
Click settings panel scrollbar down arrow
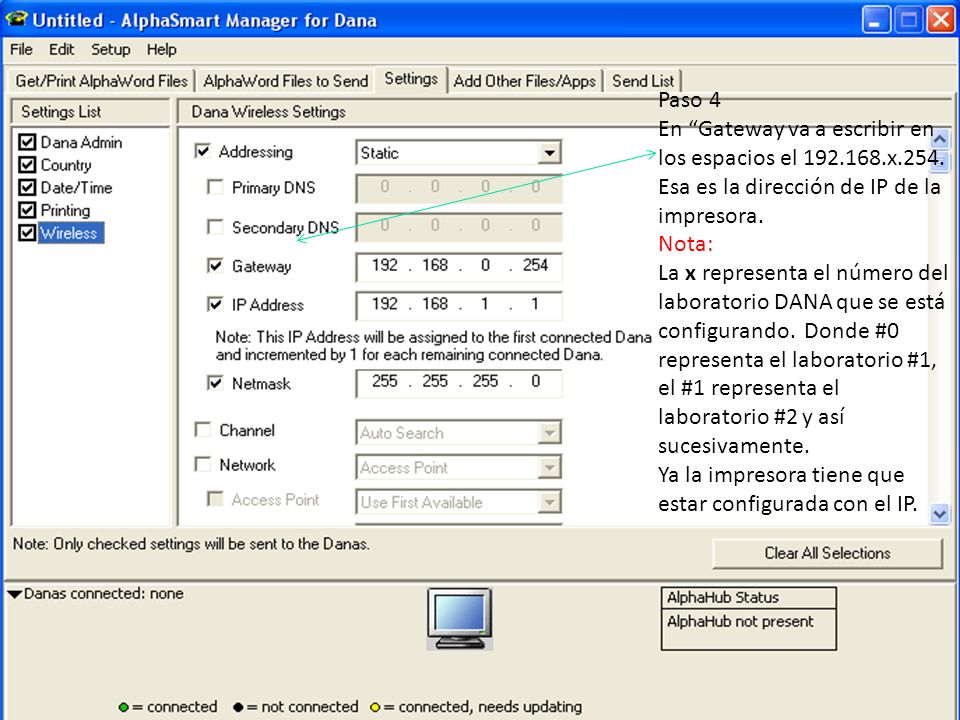(x=939, y=514)
